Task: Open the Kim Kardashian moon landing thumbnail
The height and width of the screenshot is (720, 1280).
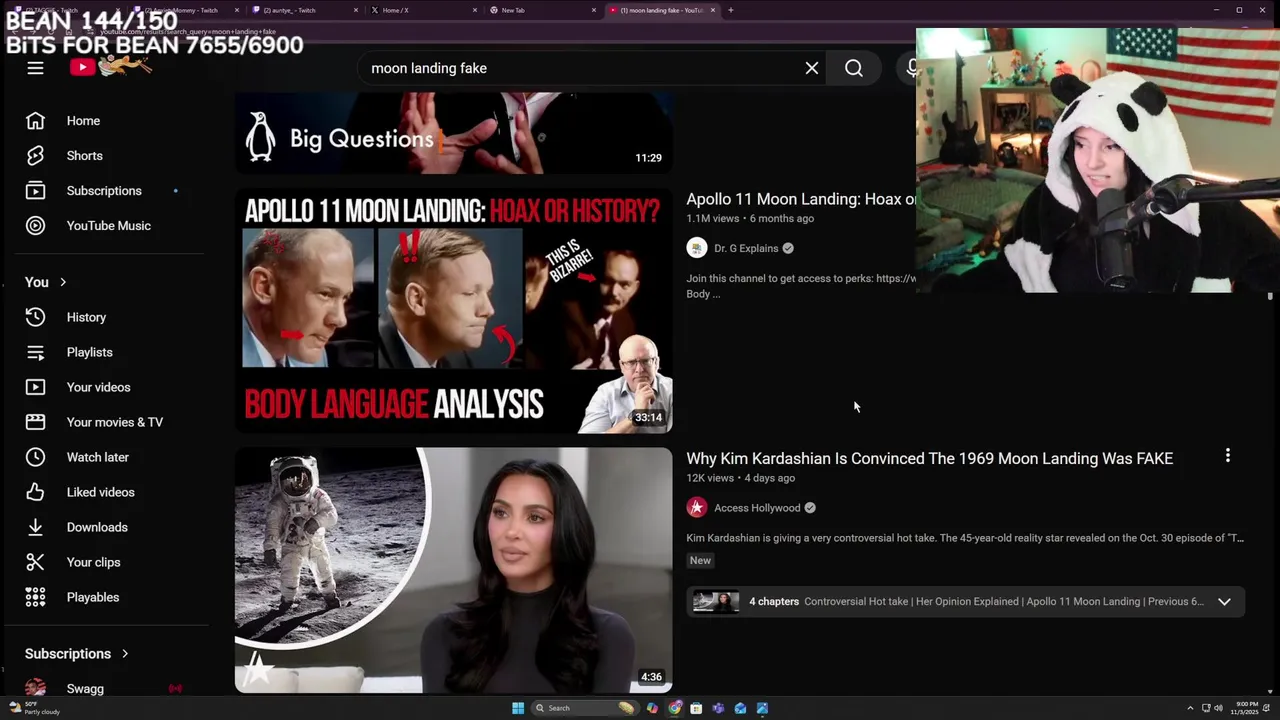Action: pyautogui.click(x=454, y=570)
